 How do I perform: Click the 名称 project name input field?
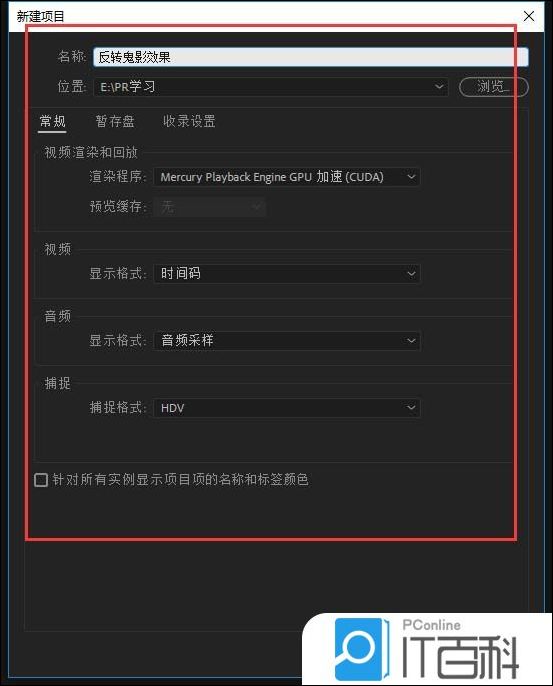click(310, 57)
